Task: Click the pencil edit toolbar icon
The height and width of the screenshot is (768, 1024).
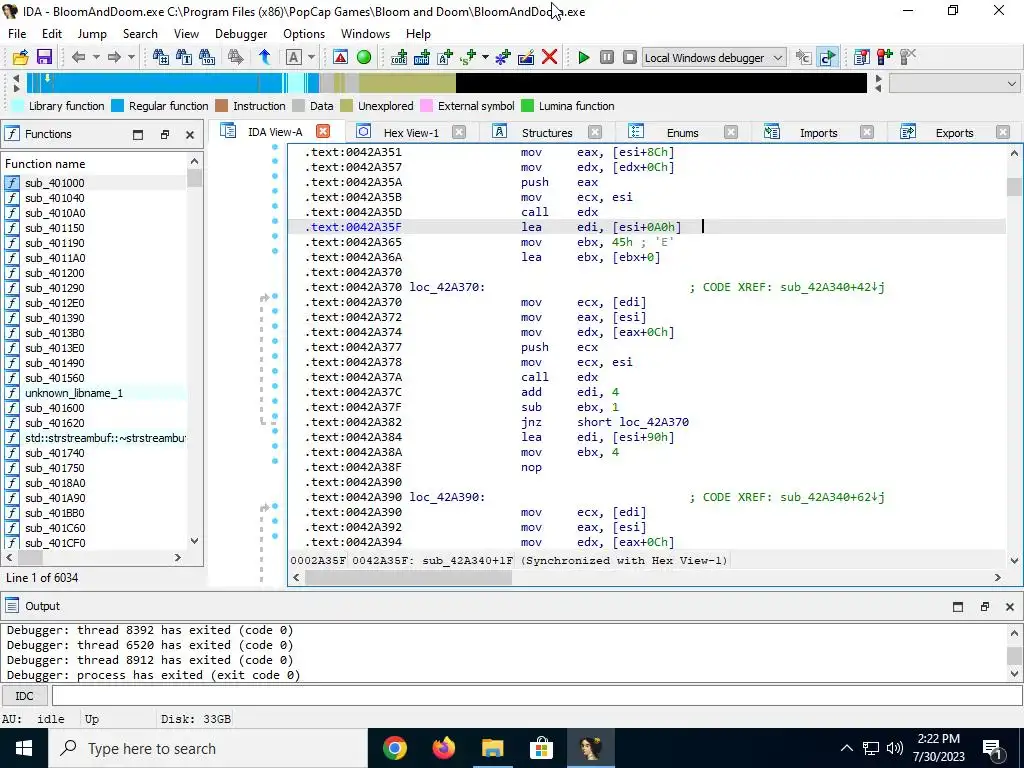Action: pyautogui.click(x=526, y=57)
